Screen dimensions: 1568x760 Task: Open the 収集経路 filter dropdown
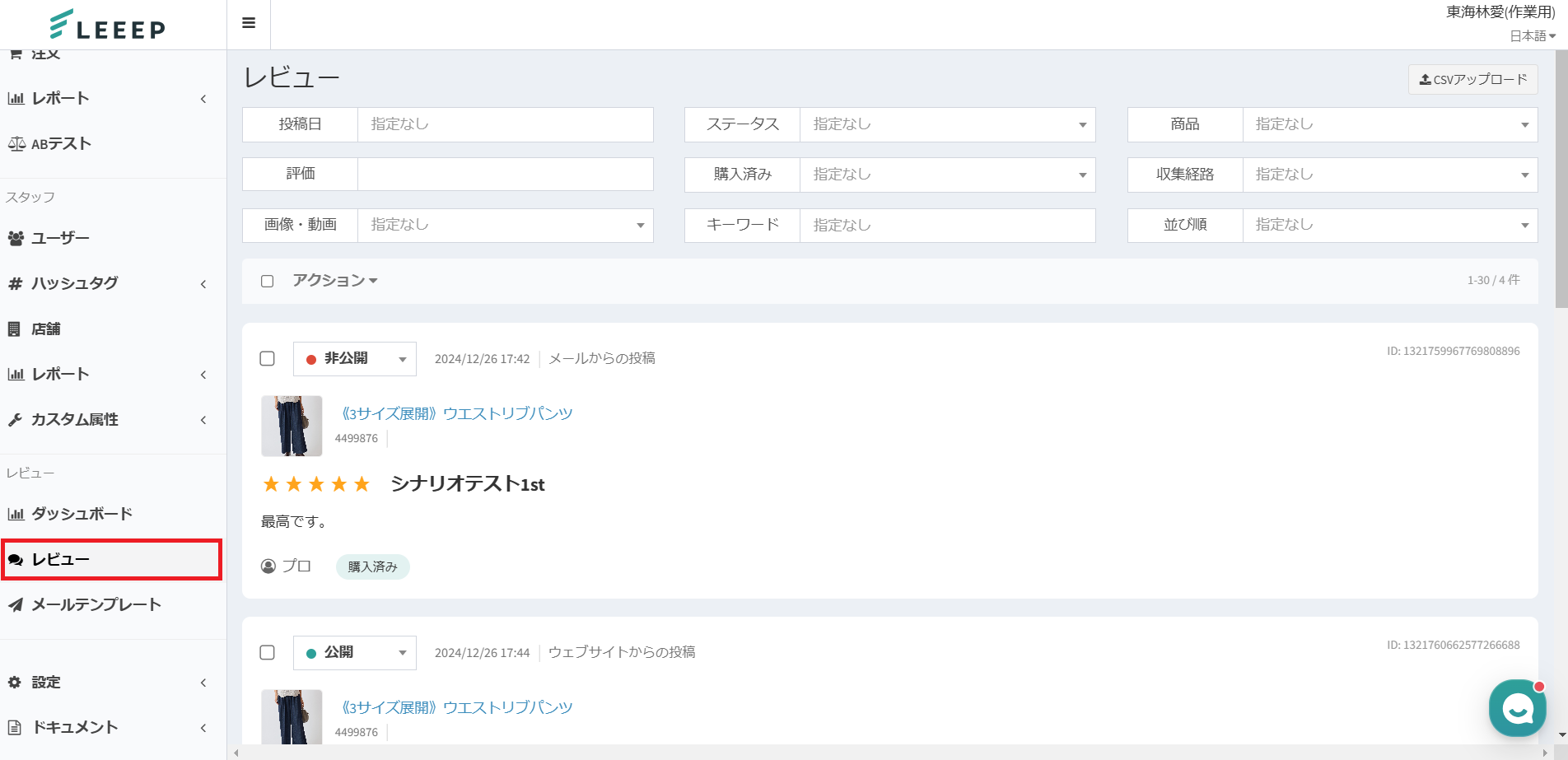pos(1390,175)
